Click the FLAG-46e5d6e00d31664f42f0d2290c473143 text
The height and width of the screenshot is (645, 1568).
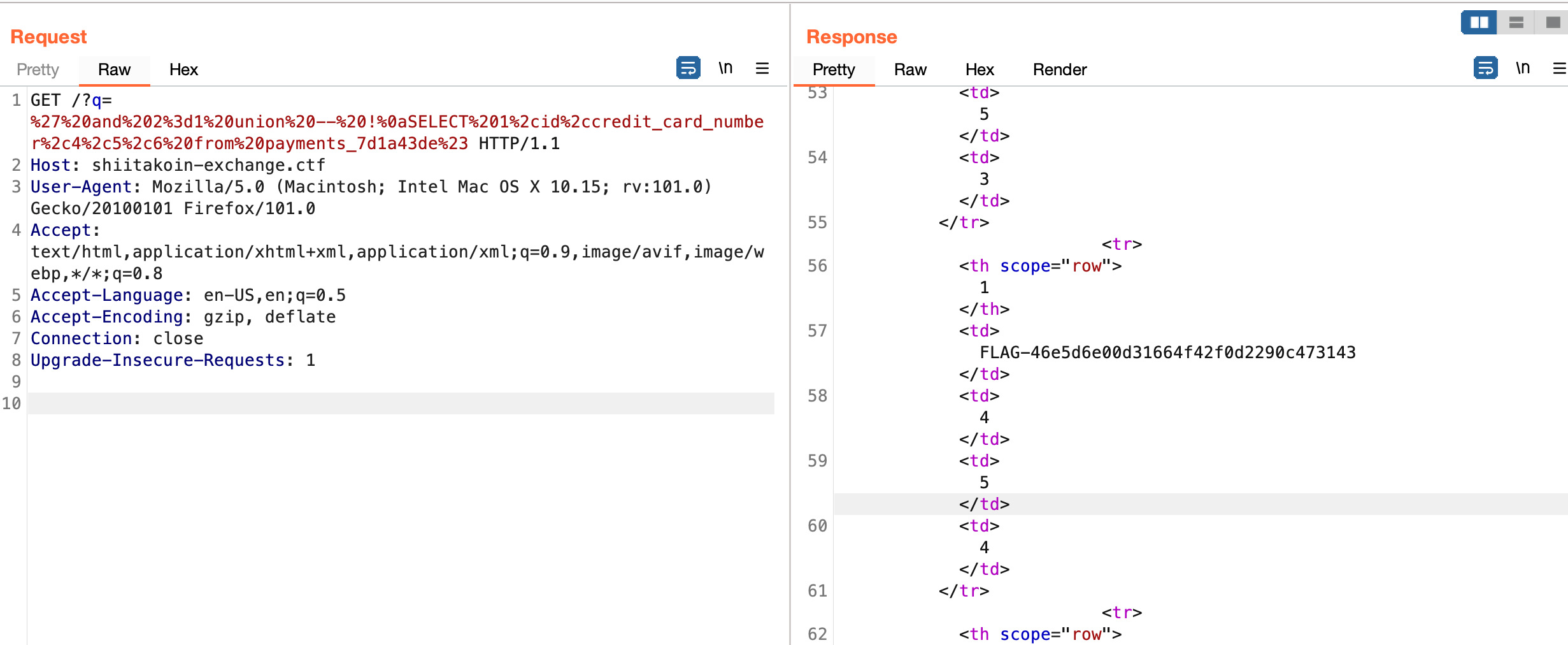pos(1168,352)
